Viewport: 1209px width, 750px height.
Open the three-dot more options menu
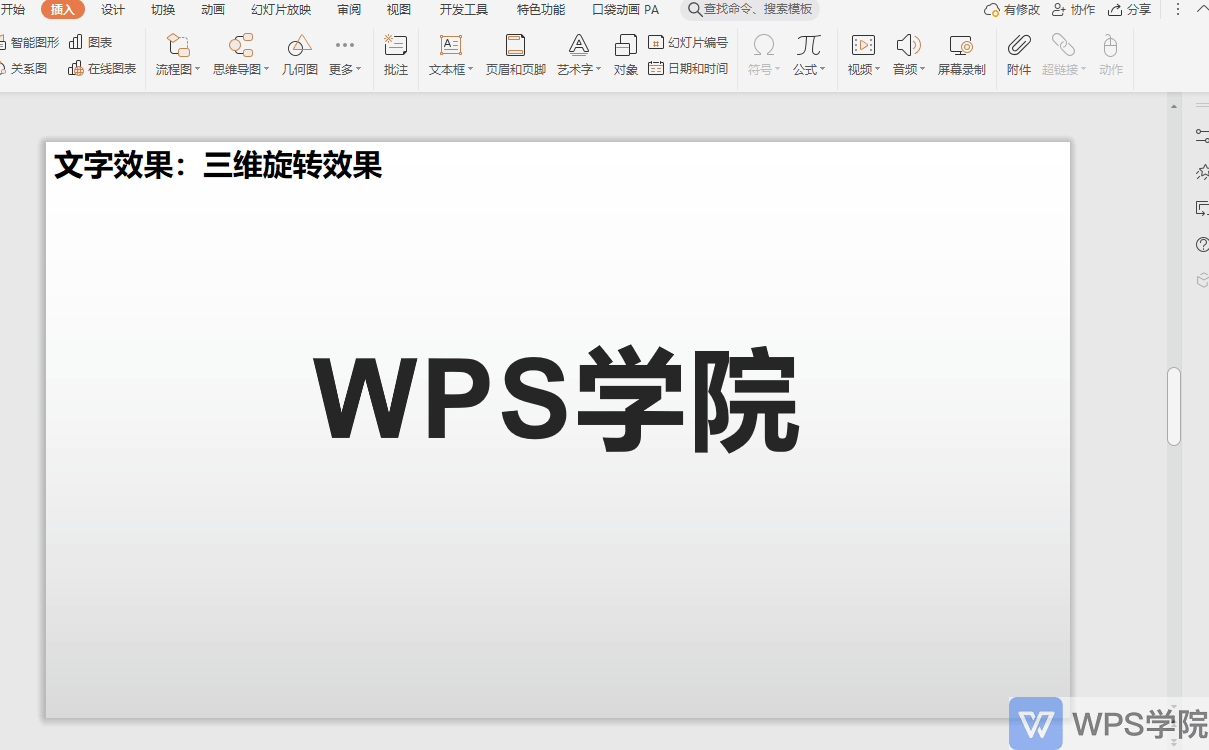1177,10
